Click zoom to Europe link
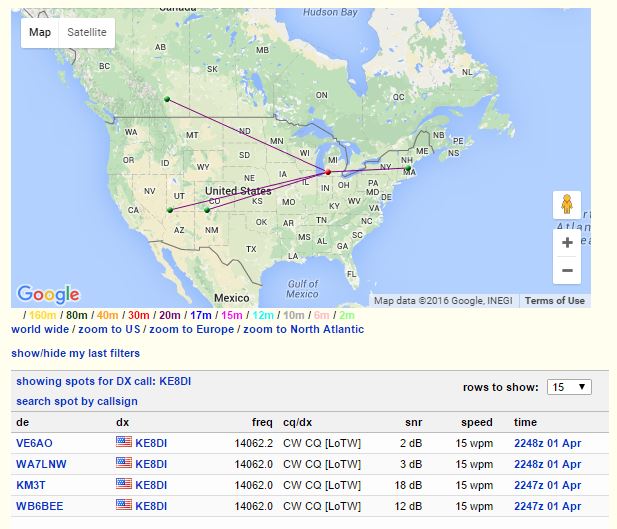The height and width of the screenshot is (529, 617). (192, 329)
